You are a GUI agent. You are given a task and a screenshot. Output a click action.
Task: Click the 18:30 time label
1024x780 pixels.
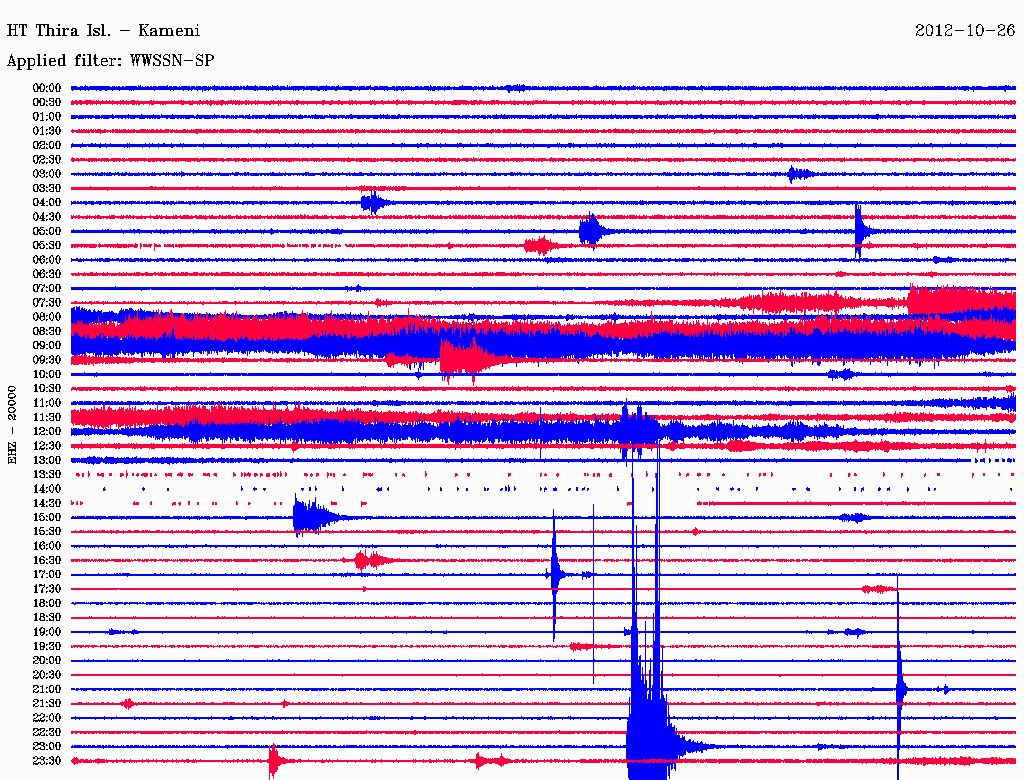(x=47, y=618)
